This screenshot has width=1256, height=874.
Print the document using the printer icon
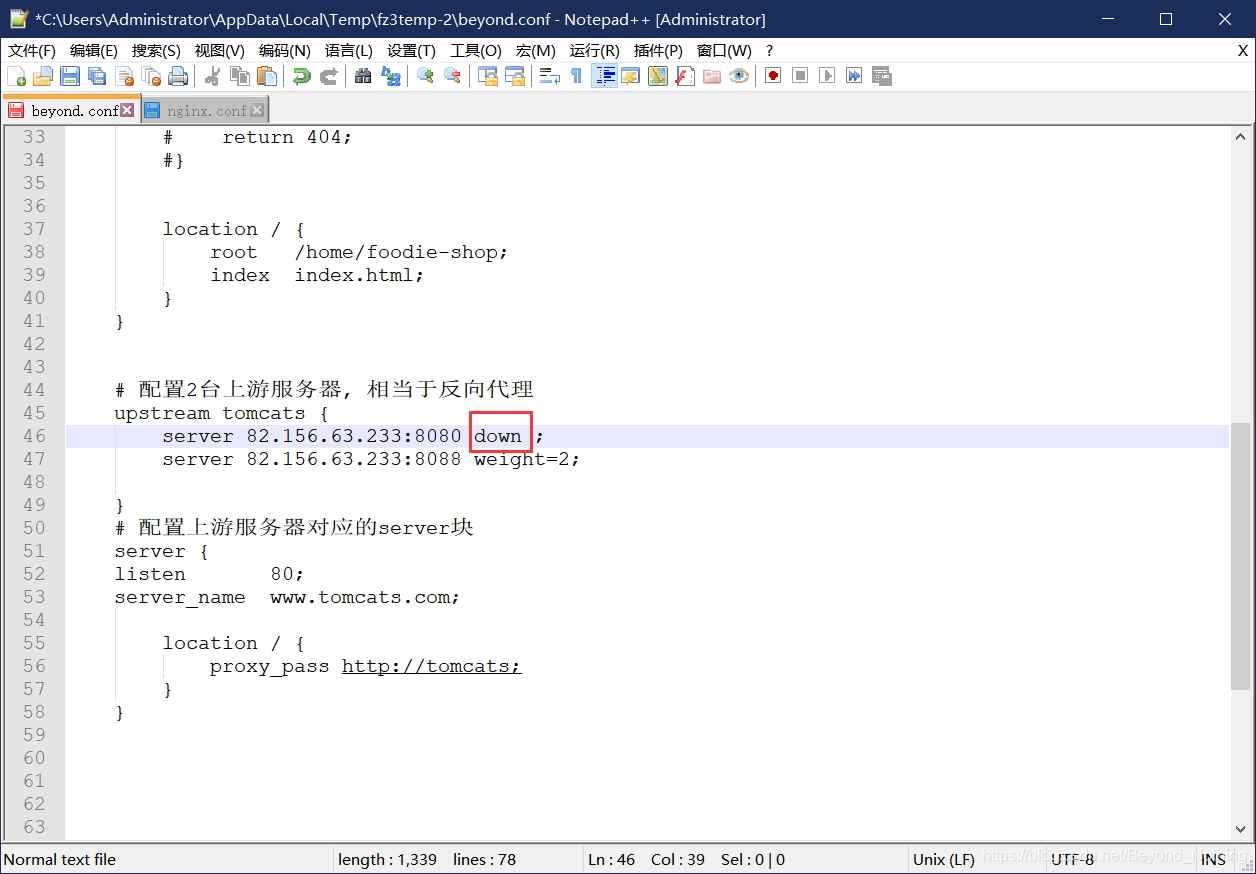tap(178, 76)
